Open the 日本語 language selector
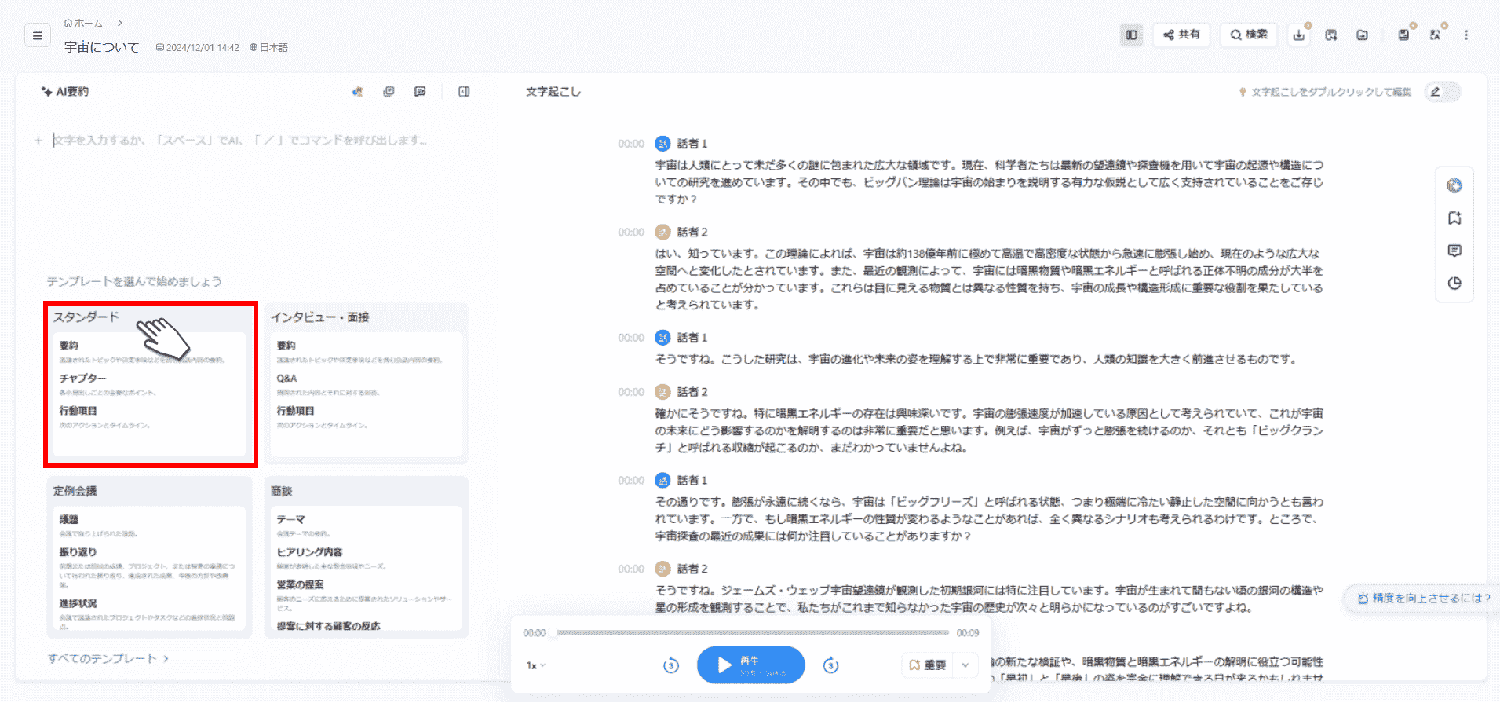Viewport: 1500px width, 703px height. click(x=269, y=47)
